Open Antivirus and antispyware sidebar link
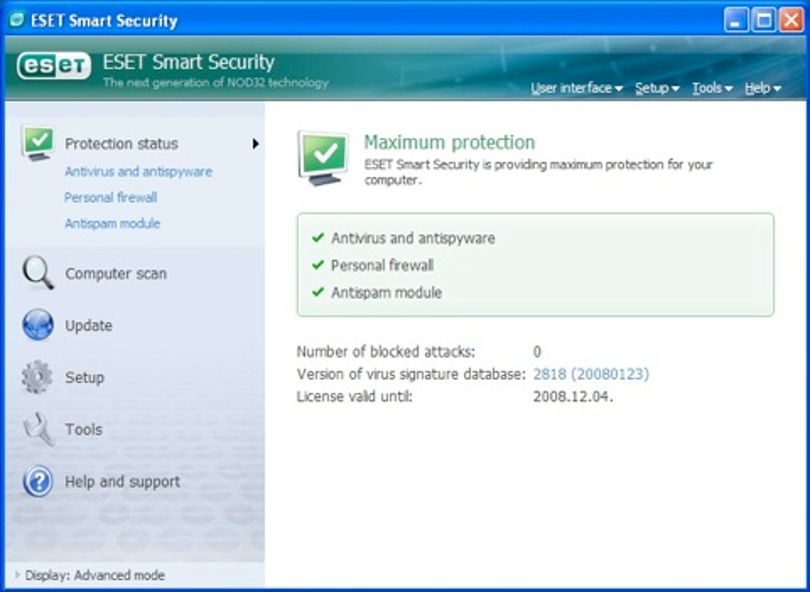This screenshot has height=592, width=810. coord(138,172)
